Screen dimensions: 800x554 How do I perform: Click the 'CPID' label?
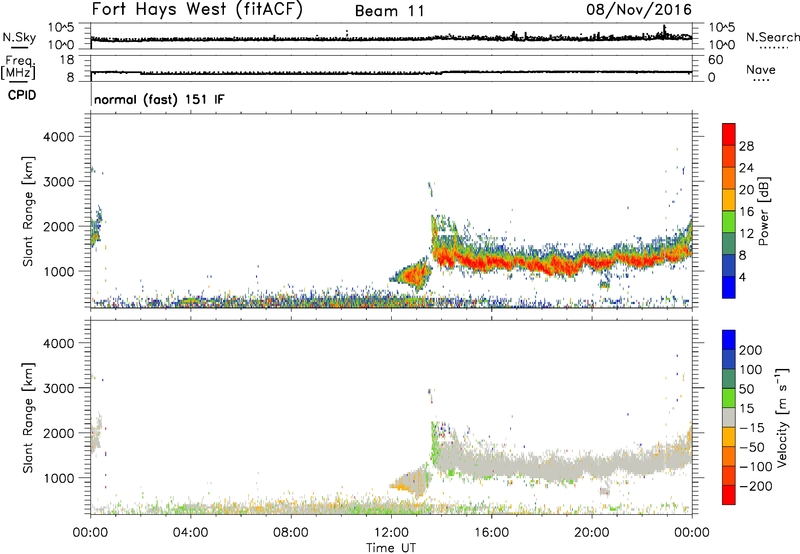22,95
